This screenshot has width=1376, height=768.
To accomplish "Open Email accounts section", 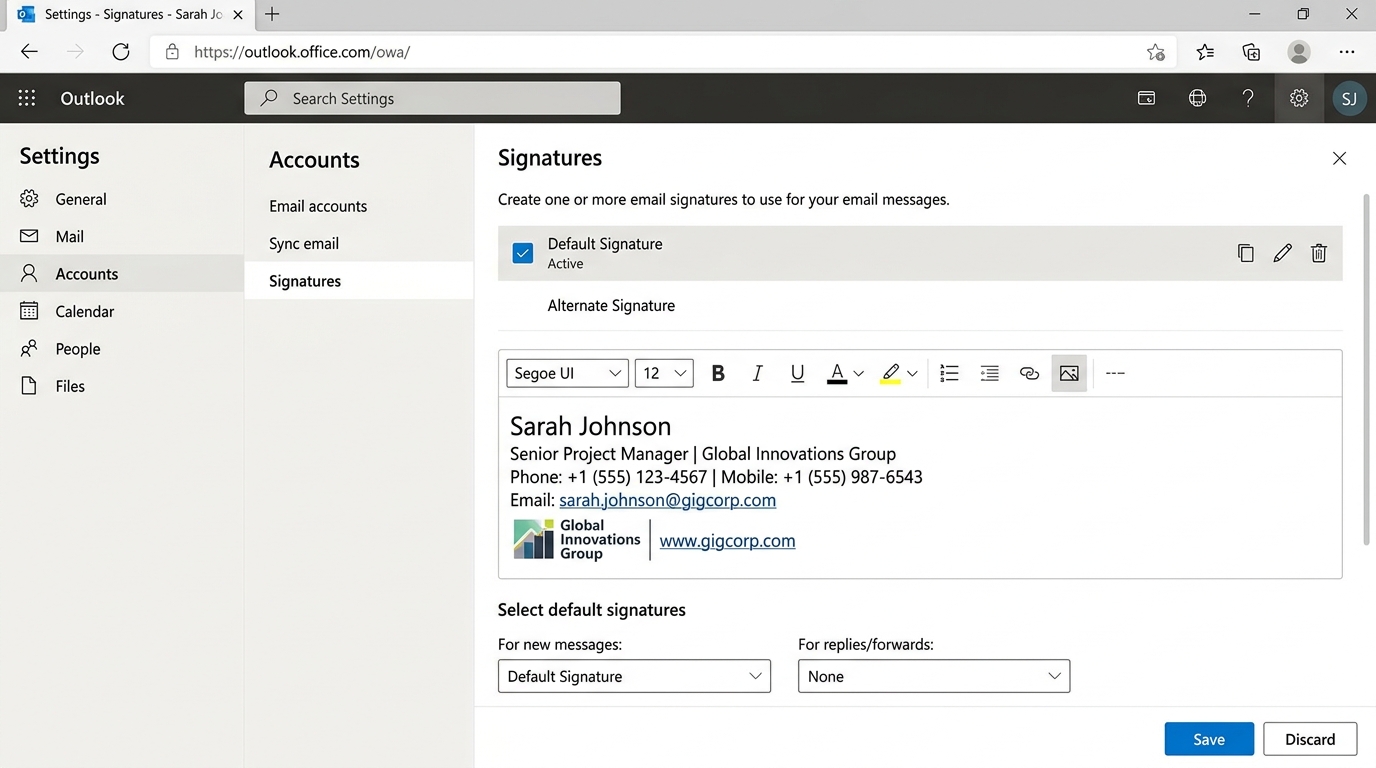I will click(x=359, y=206).
